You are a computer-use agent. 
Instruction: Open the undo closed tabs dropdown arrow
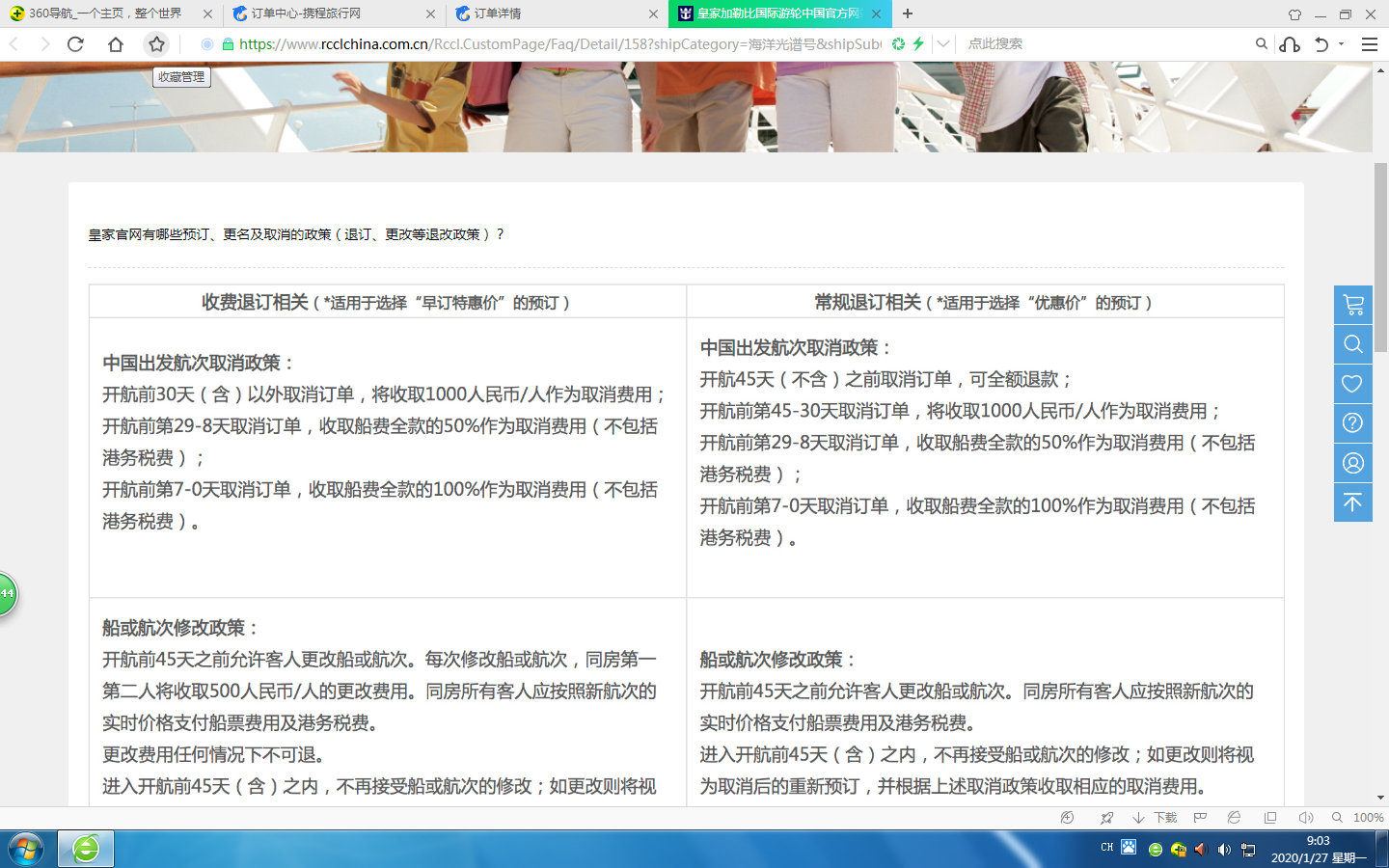(x=1341, y=44)
